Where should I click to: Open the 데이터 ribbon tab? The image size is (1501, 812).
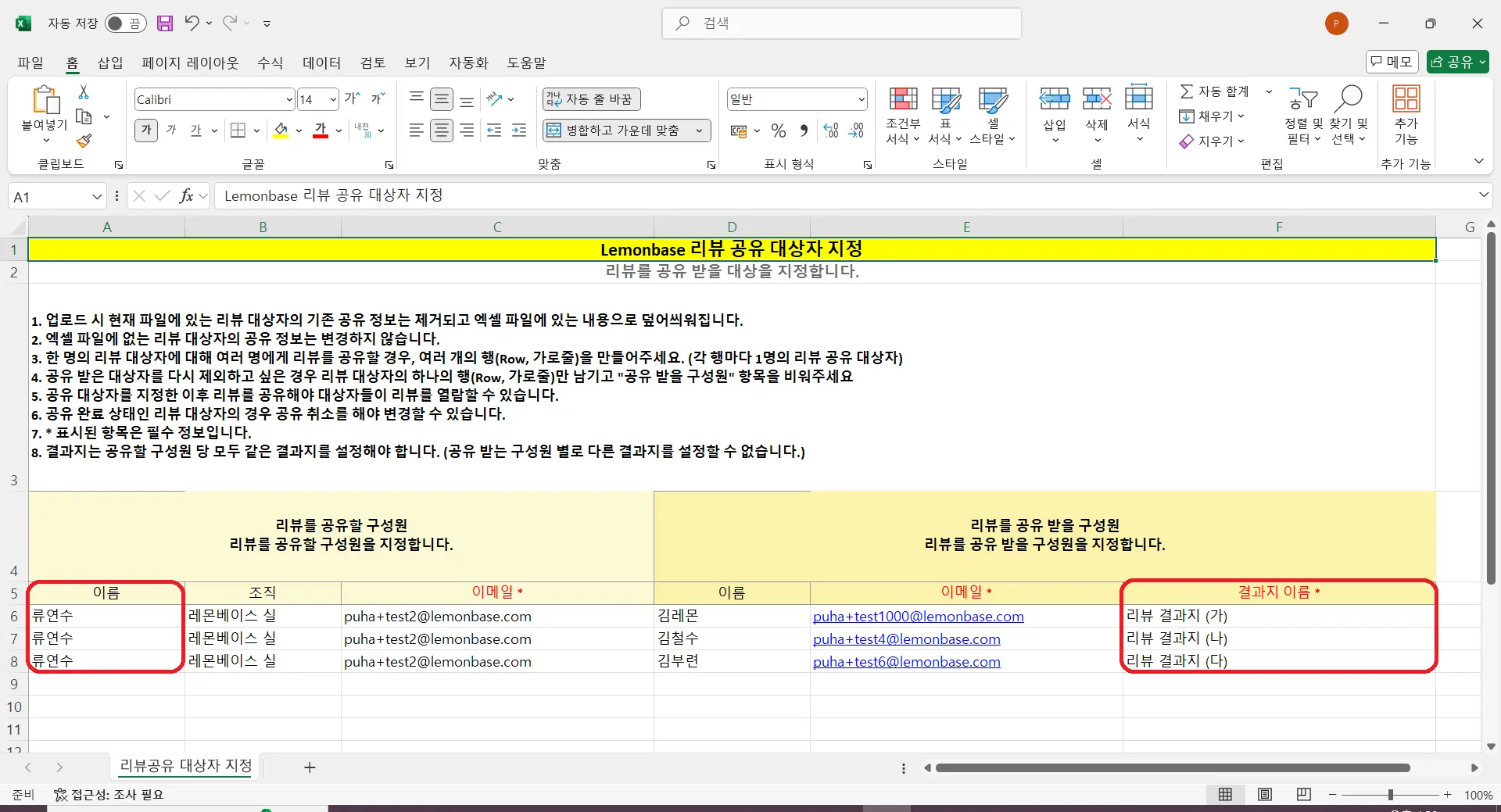pyautogui.click(x=322, y=63)
